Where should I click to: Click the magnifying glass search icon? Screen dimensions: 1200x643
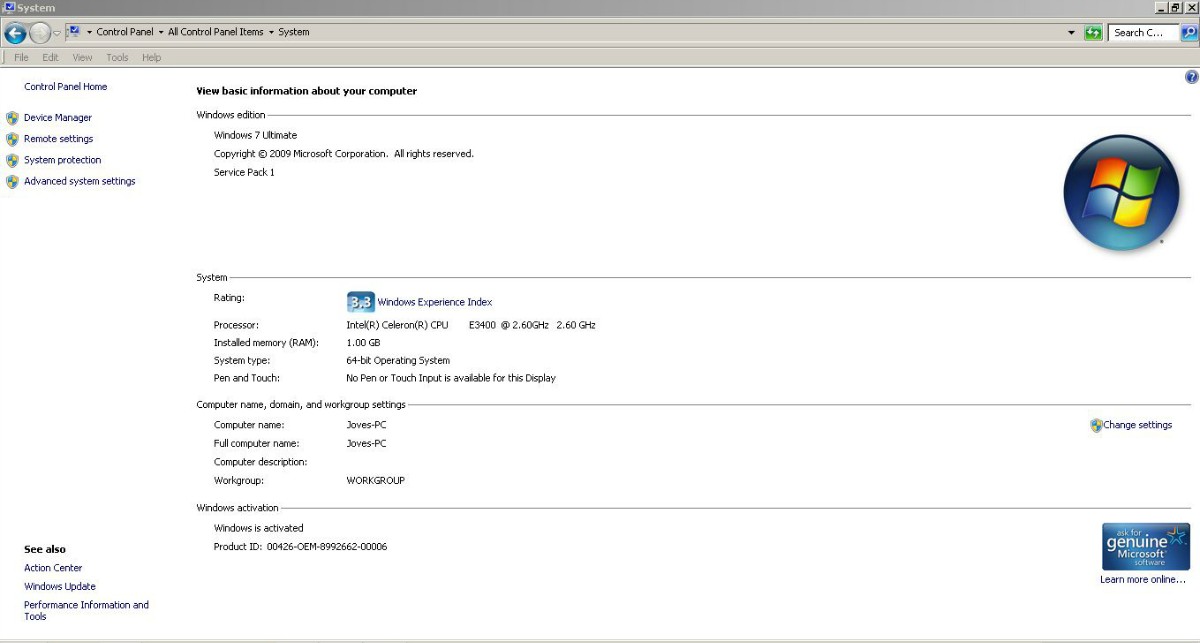click(1189, 33)
